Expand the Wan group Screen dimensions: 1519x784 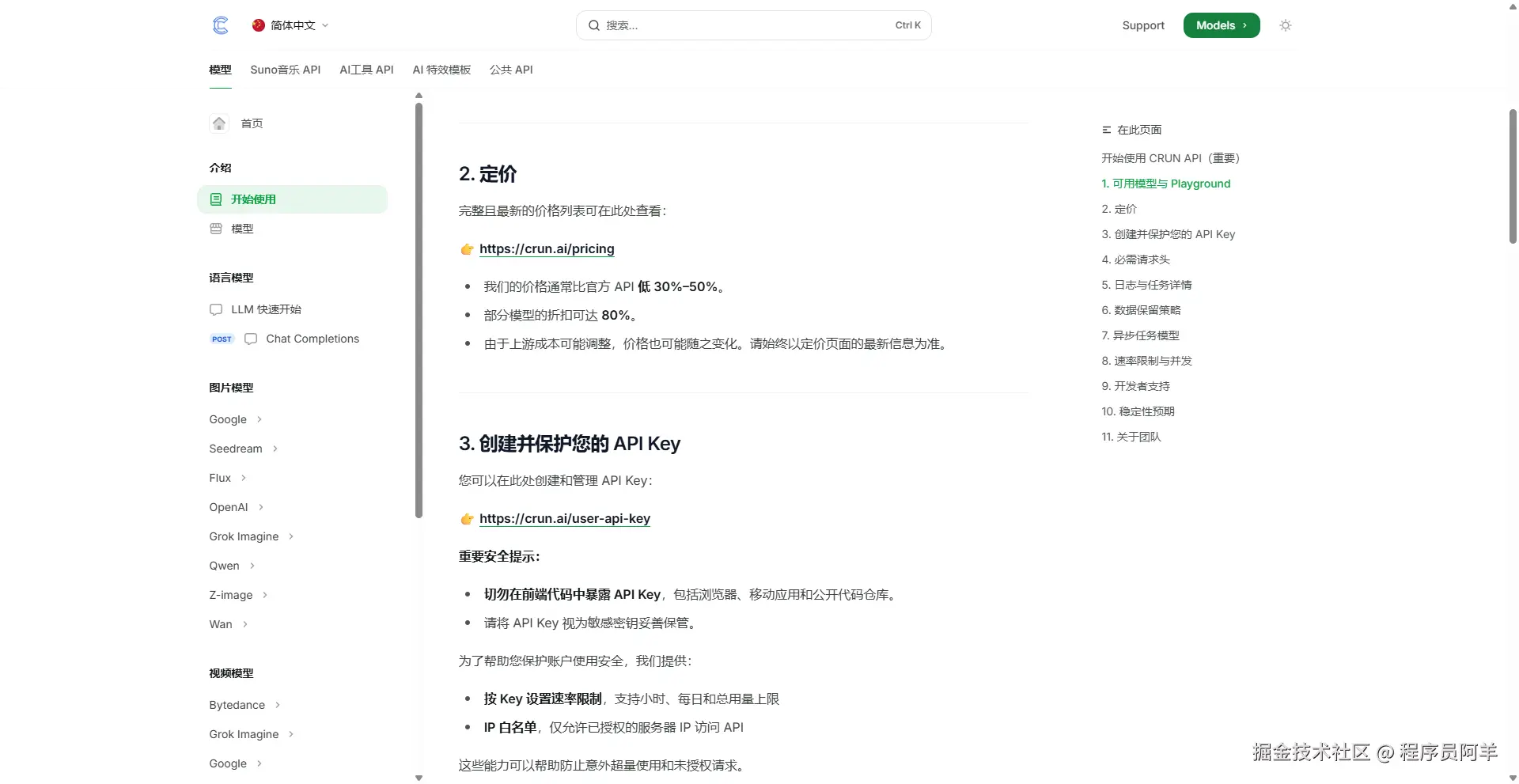tap(229, 624)
